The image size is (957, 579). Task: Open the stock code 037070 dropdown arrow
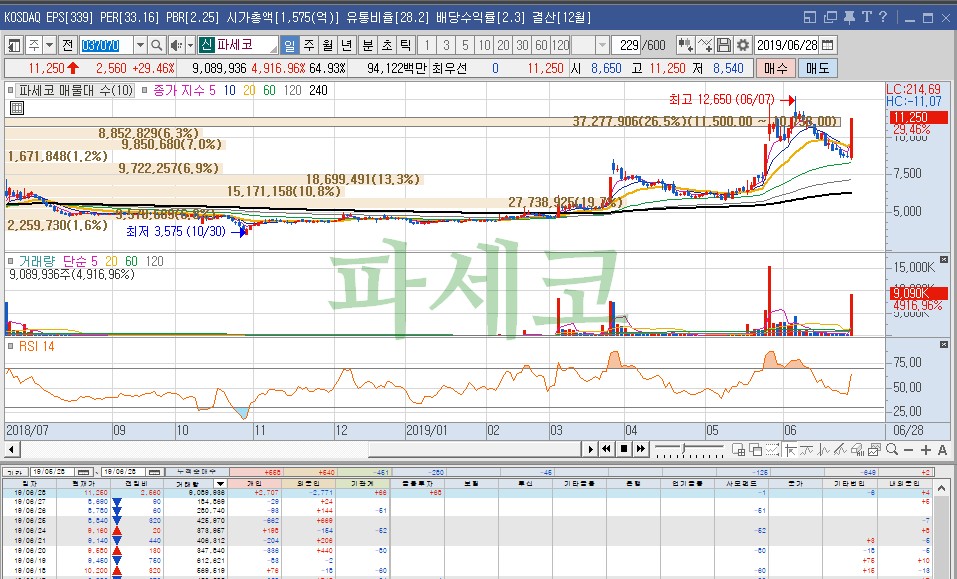140,45
